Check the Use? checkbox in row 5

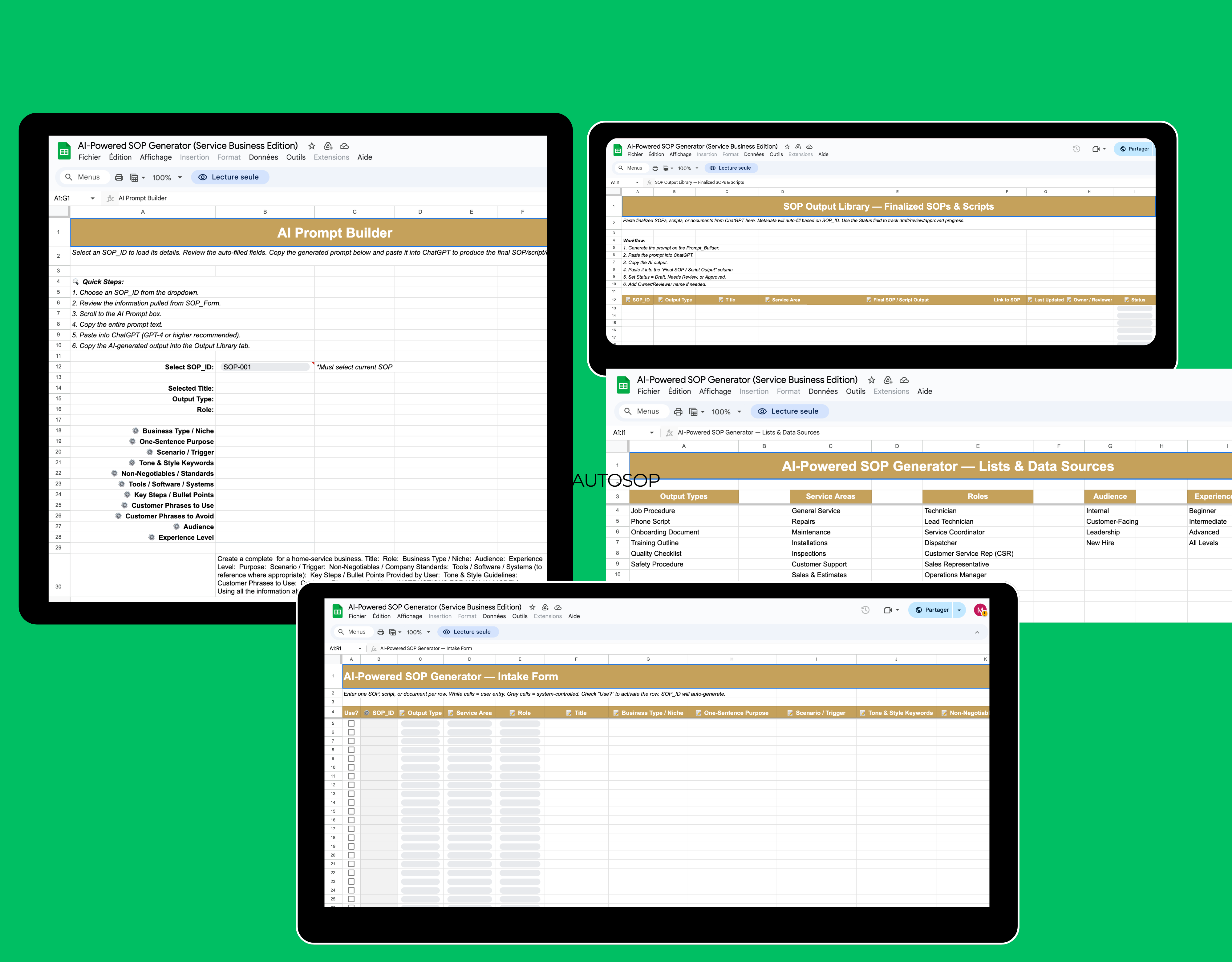tap(351, 723)
